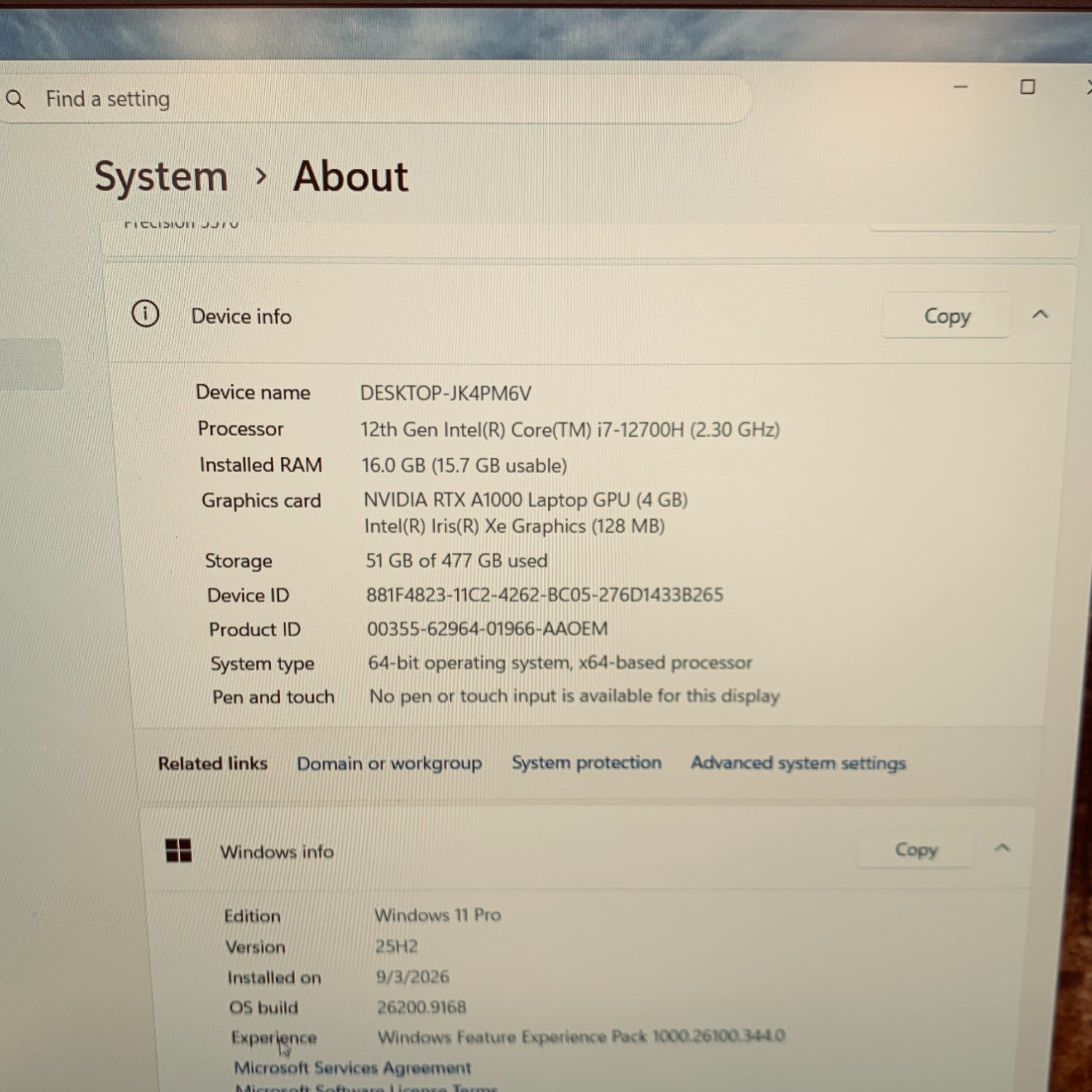Screen dimensions: 1092x1092
Task: Copy the Device info details
Action: 946,316
